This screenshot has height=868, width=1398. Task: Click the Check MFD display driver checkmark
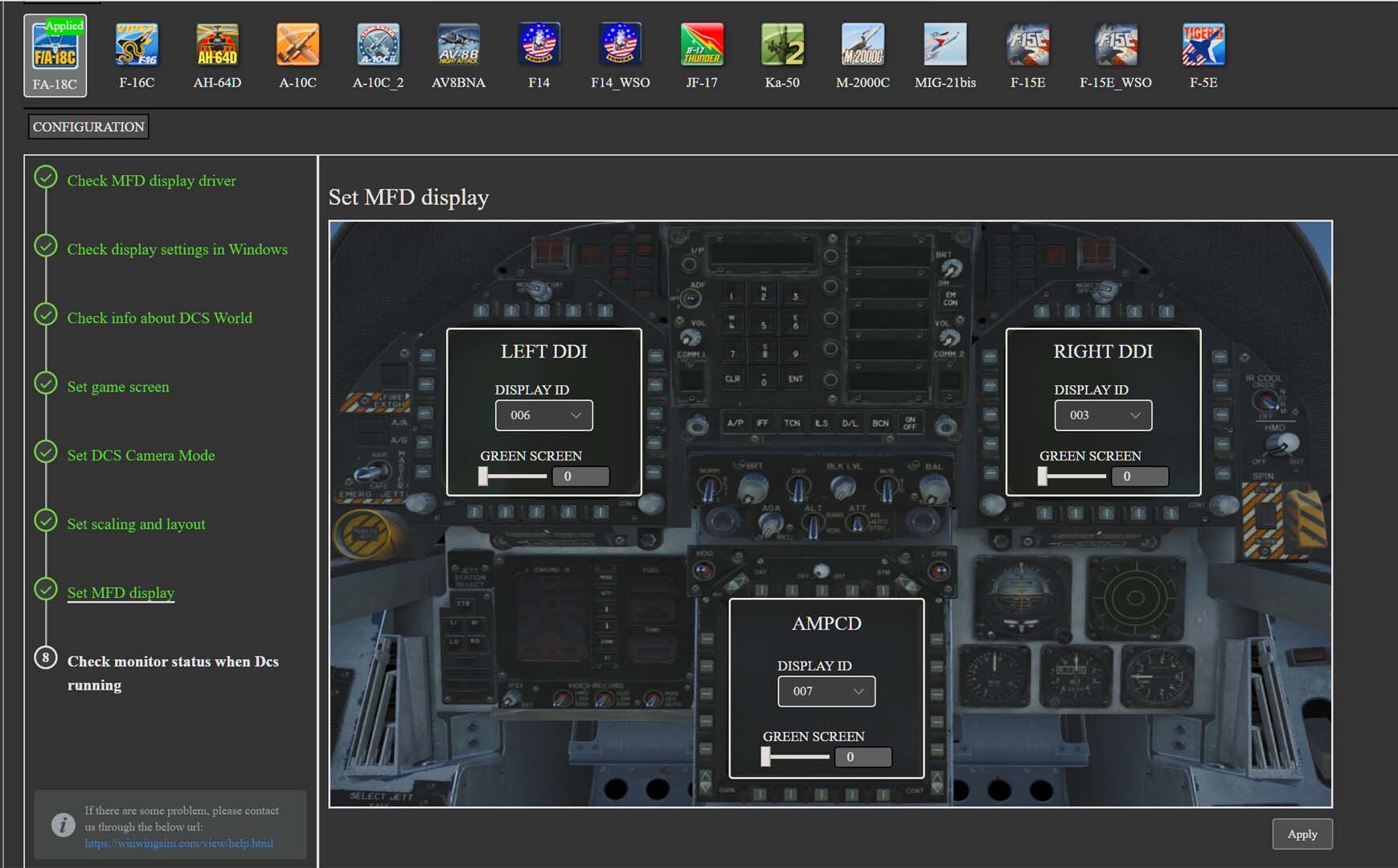[x=46, y=177]
